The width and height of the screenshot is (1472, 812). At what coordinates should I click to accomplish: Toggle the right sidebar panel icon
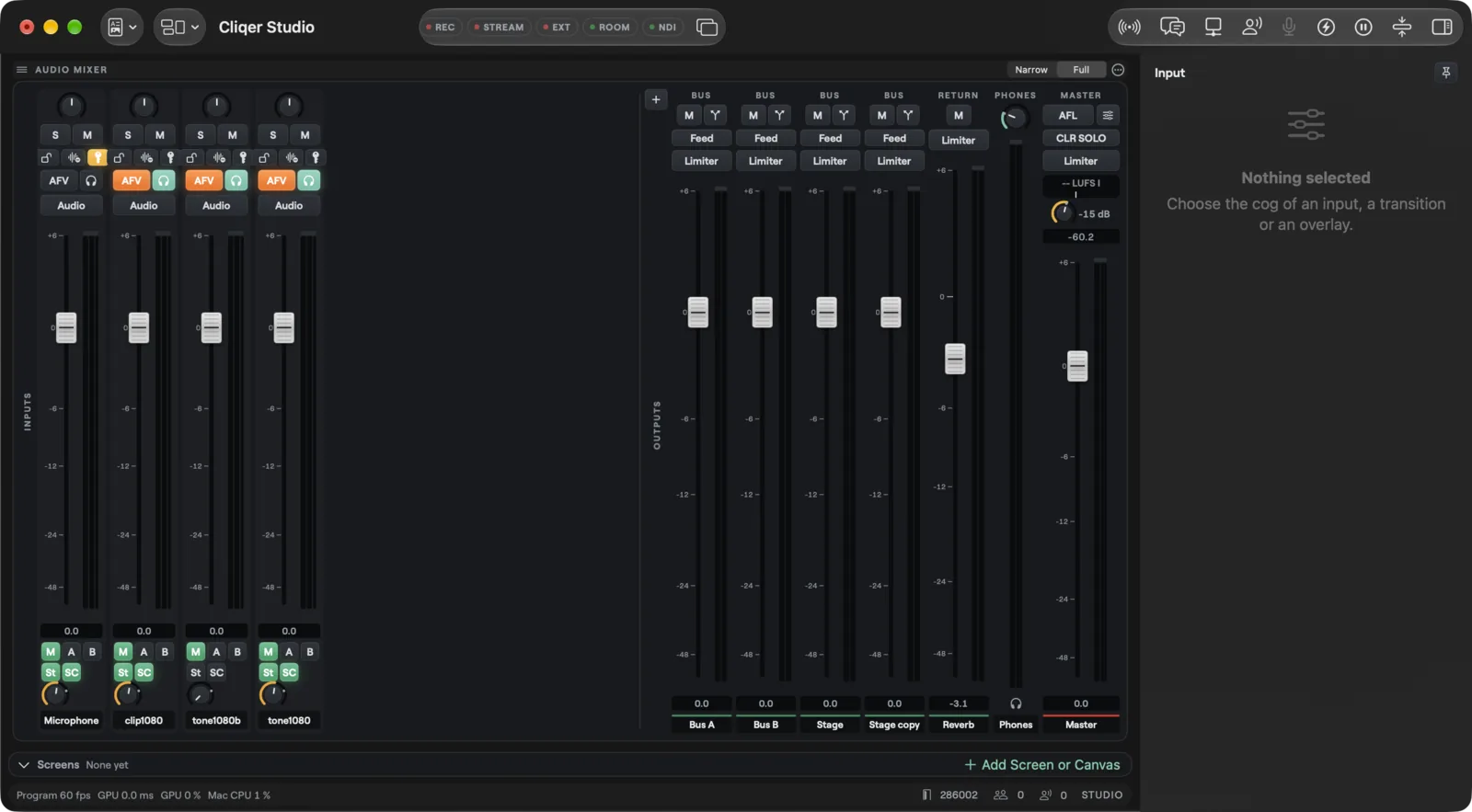click(x=1442, y=28)
